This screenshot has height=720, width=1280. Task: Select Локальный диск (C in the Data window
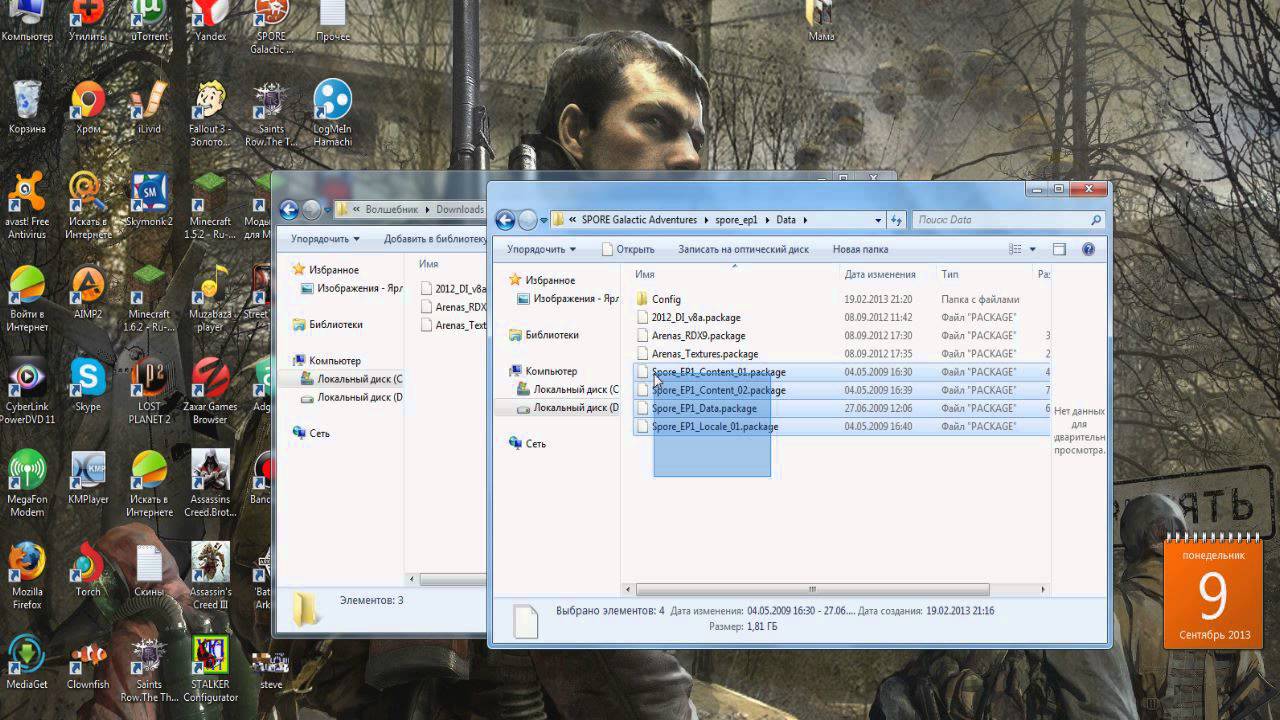pos(567,389)
